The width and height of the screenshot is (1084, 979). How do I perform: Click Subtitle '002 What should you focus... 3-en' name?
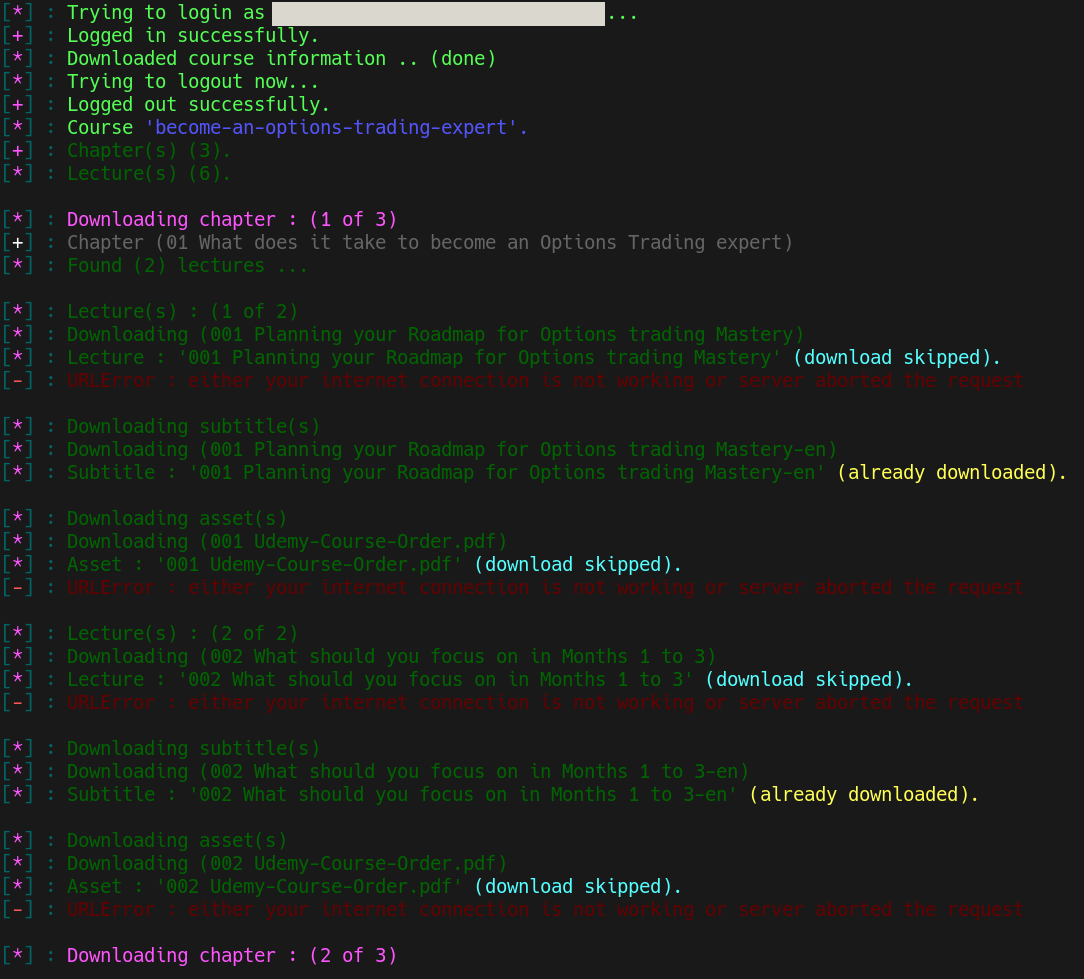point(462,794)
